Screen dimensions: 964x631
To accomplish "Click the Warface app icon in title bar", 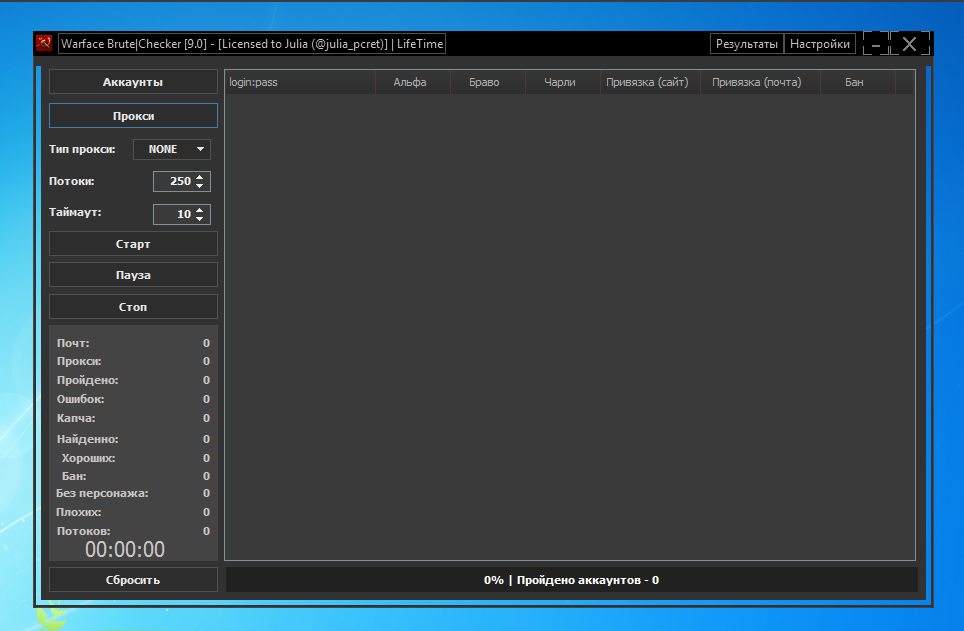I will click(44, 43).
